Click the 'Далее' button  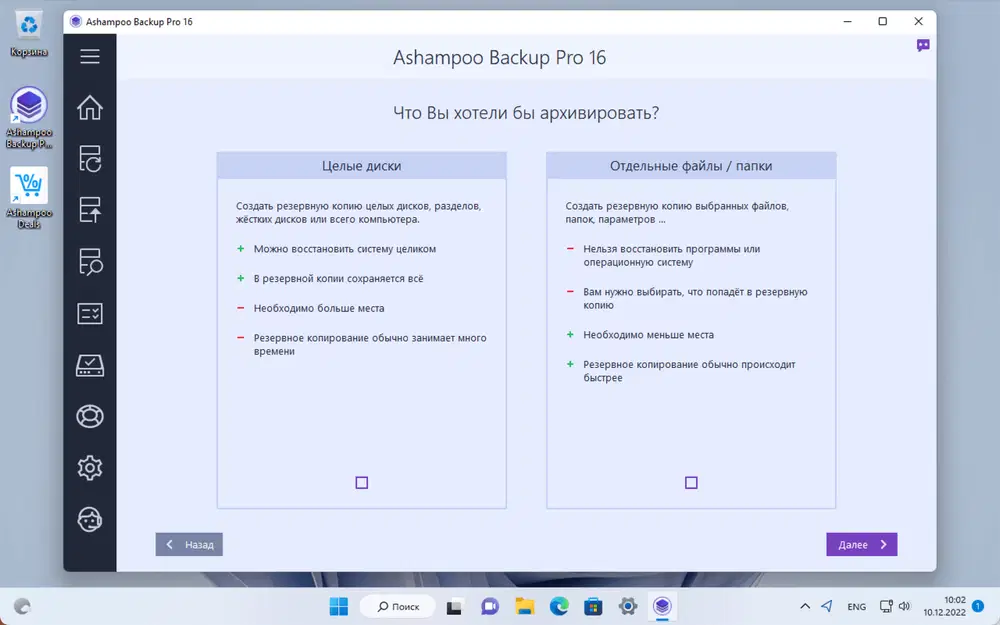(x=862, y=545)
